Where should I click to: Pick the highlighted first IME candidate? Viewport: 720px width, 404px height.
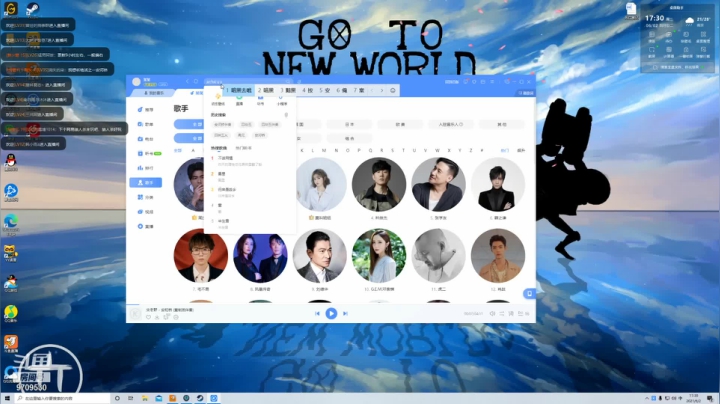click(x=239, y=90)
